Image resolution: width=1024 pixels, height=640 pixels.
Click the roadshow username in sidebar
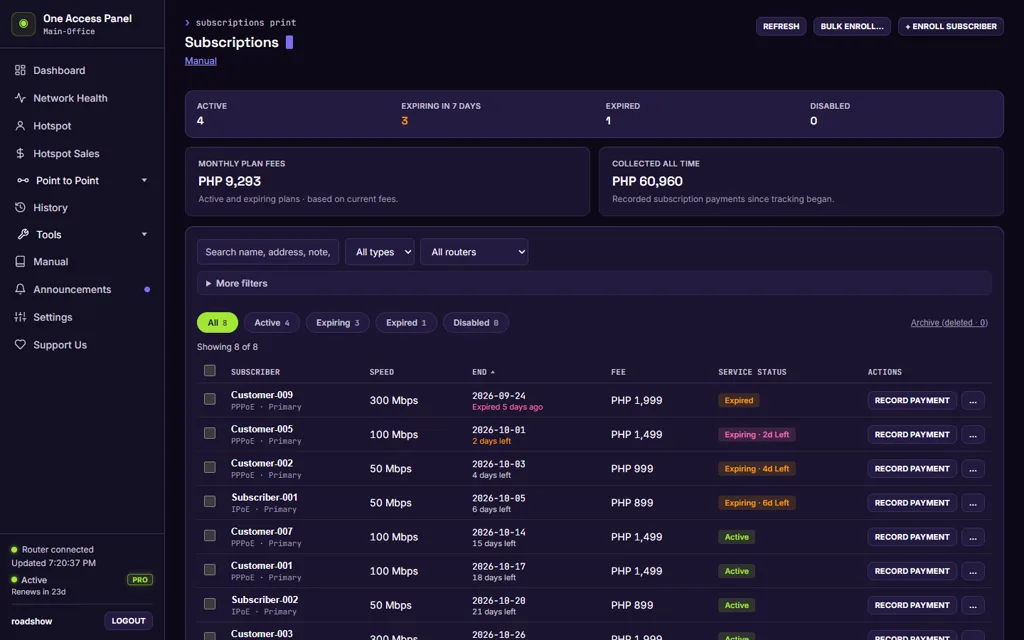[x=31, y=621]
